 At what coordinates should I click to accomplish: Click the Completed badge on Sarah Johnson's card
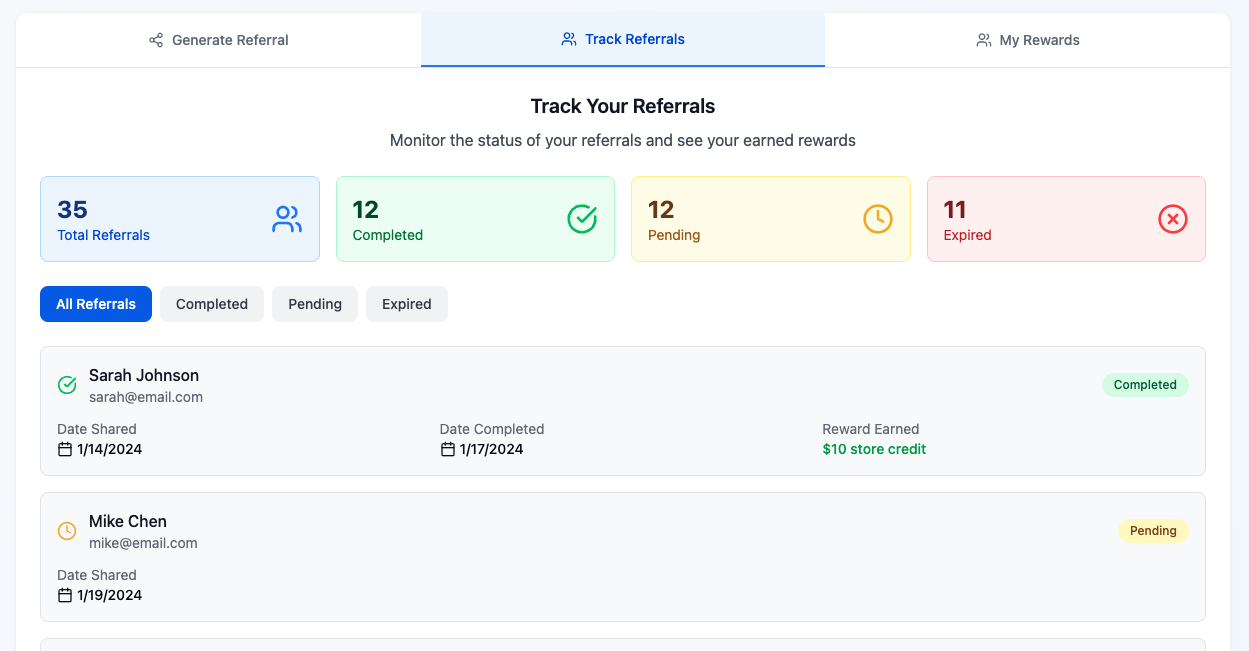coord(1145,385)
